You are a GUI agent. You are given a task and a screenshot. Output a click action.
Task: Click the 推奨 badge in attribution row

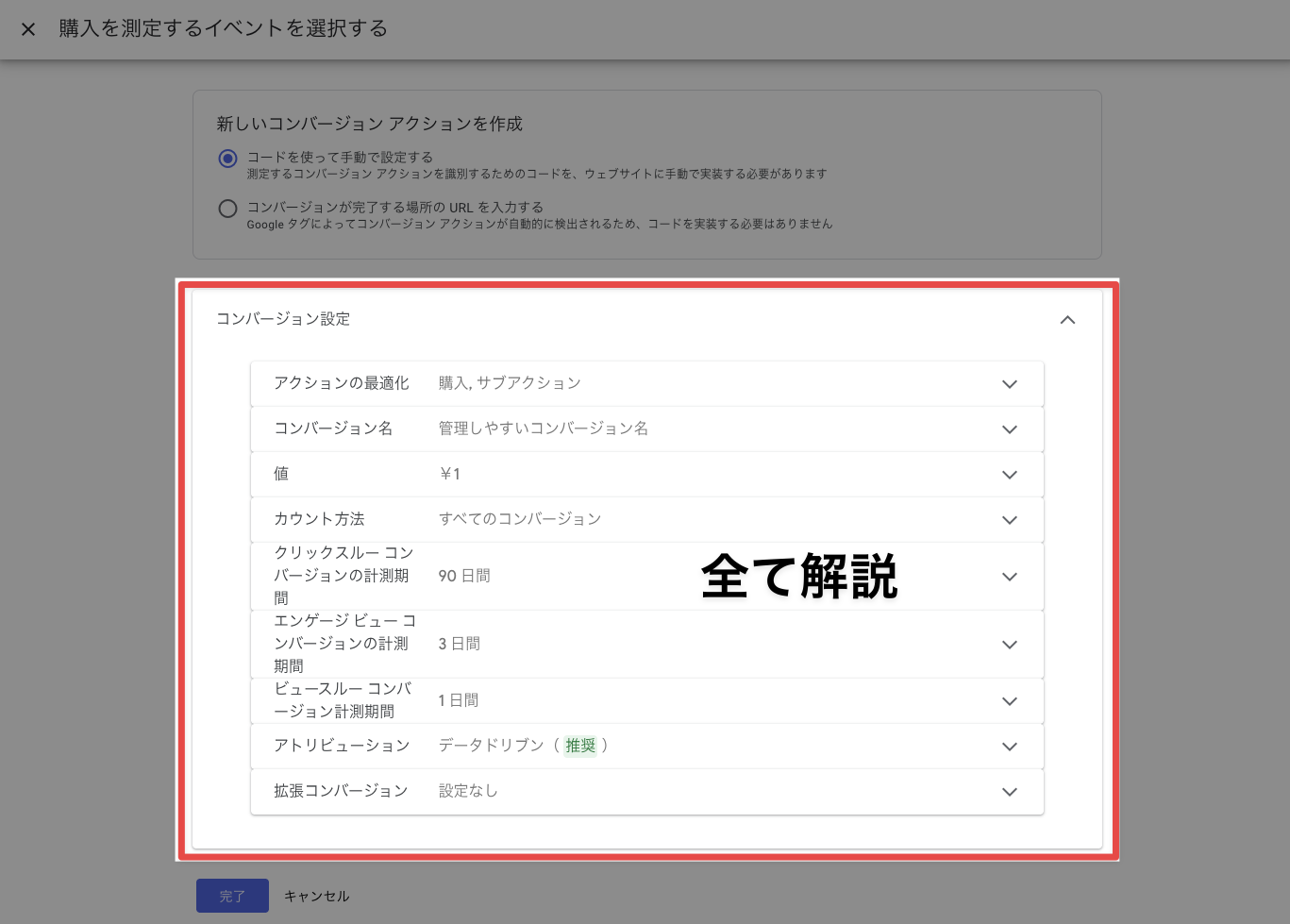[580, 746]
